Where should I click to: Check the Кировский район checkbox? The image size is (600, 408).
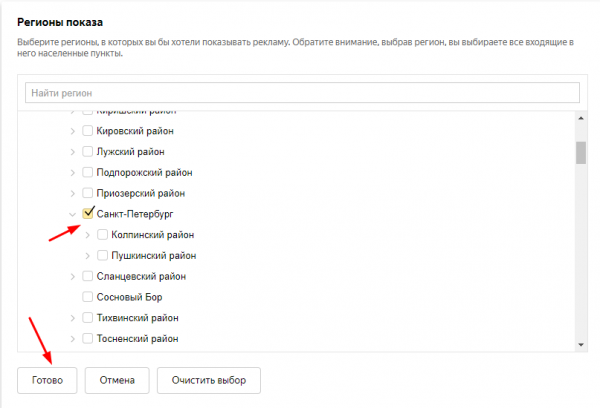88,131
